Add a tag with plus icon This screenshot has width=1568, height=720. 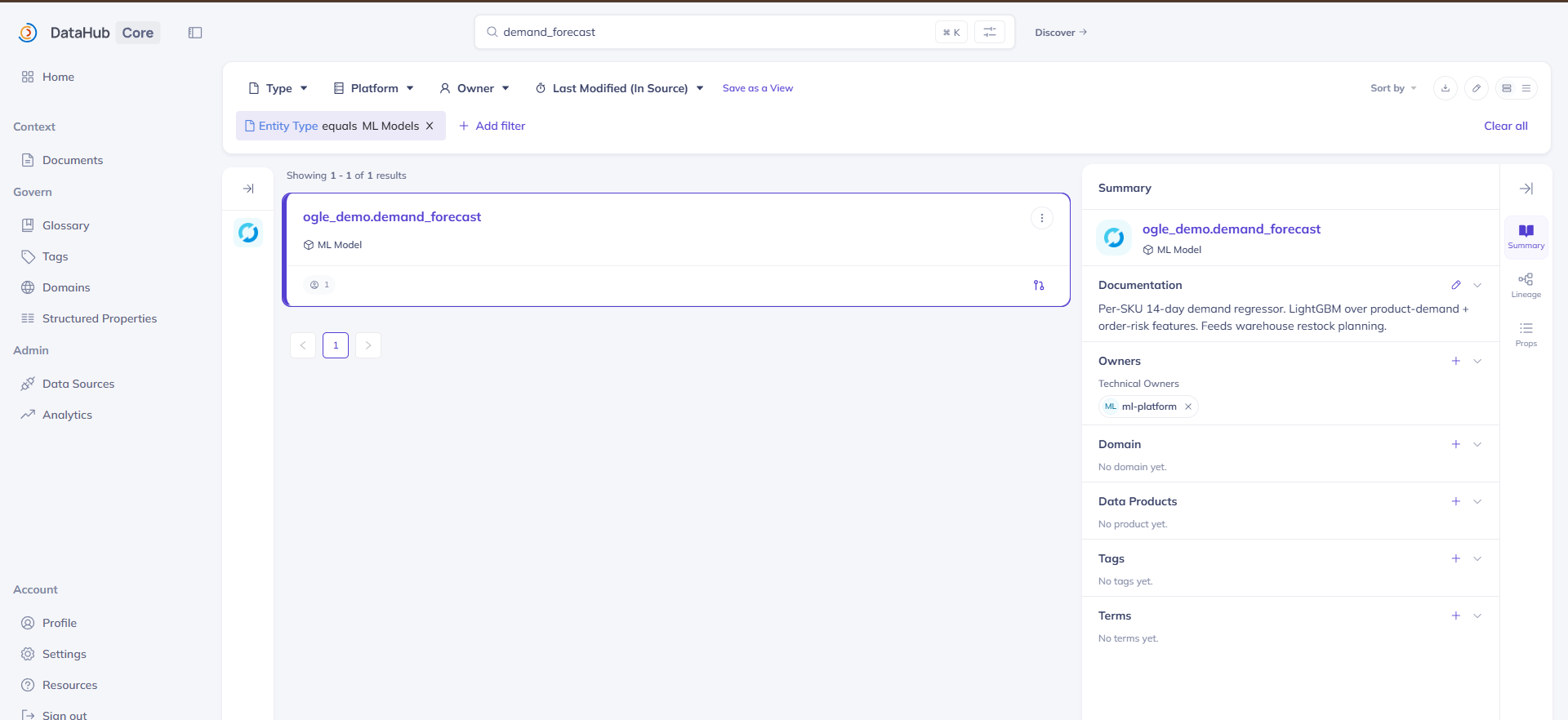point(1456,558)
